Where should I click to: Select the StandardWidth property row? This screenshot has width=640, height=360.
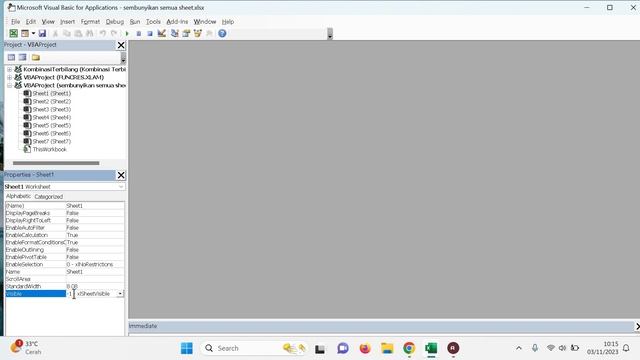64,287
